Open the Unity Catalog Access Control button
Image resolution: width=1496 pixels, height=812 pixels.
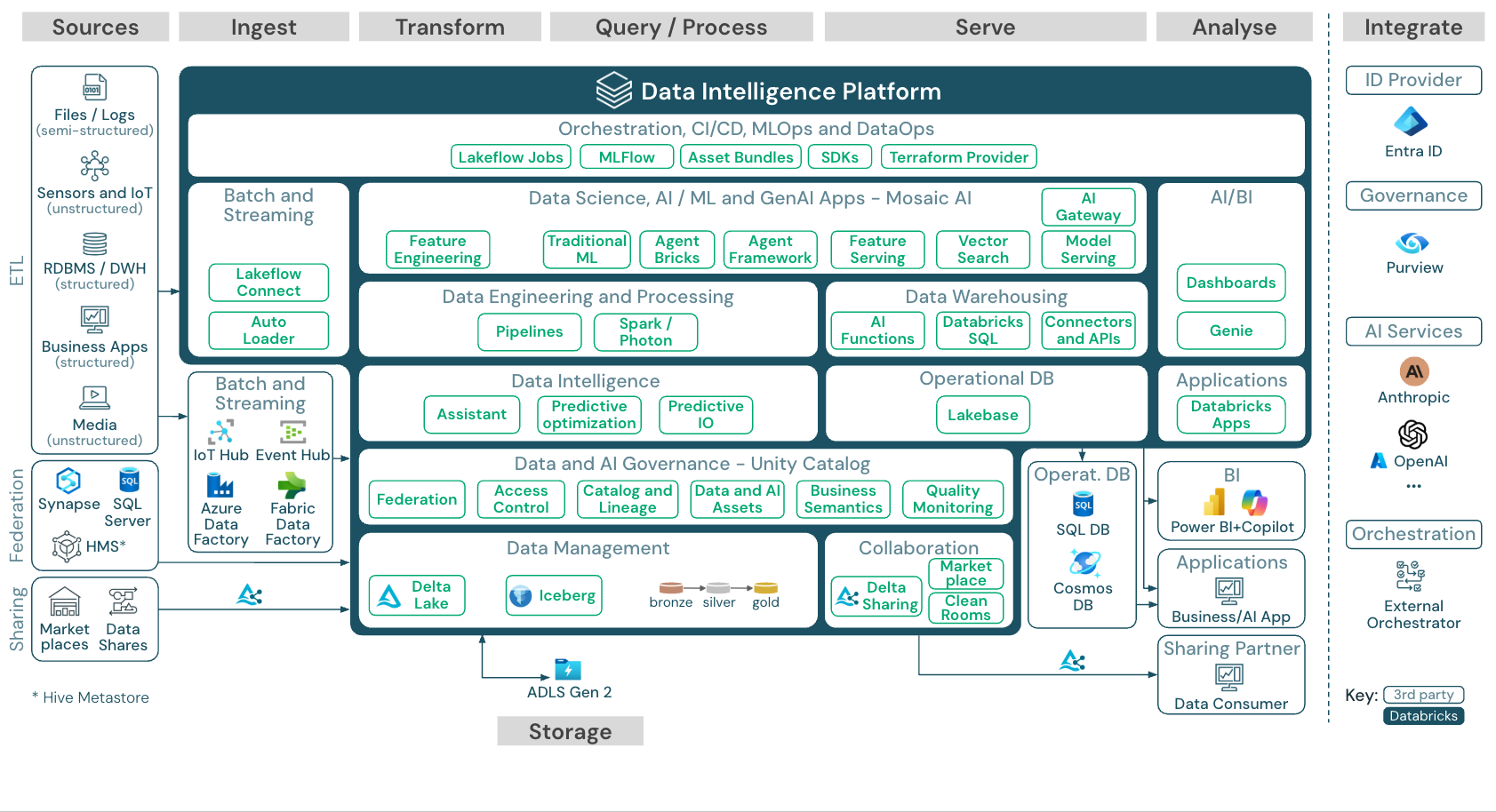click(x=521, y=498)
